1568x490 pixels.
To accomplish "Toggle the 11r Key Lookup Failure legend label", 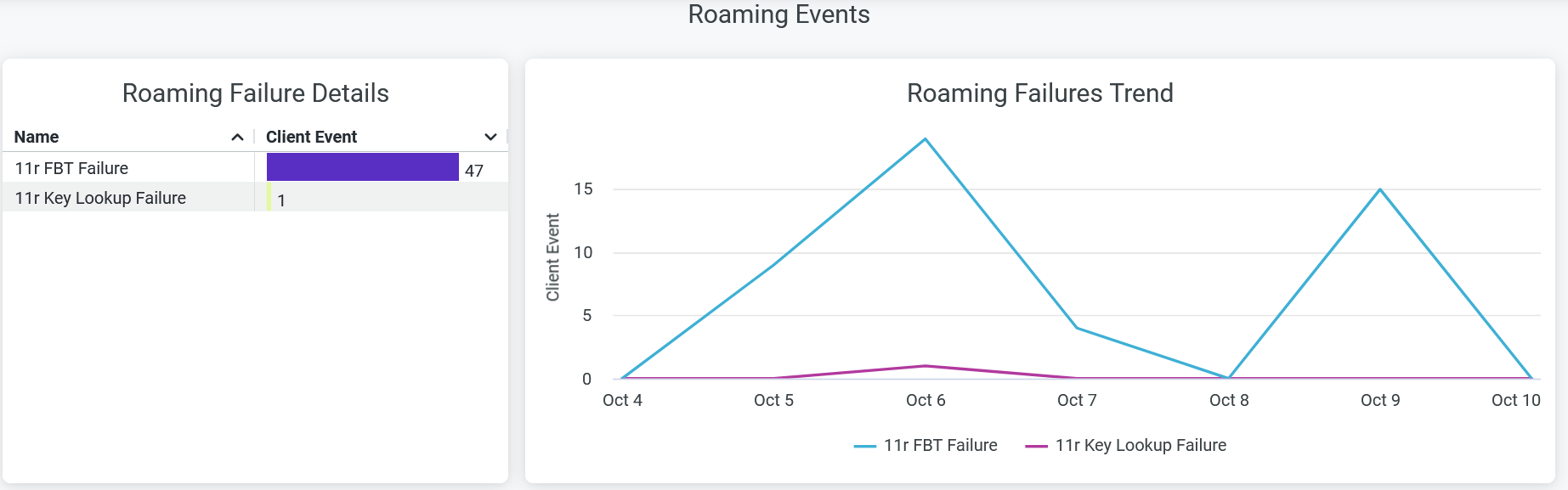I will [1141, 445].
